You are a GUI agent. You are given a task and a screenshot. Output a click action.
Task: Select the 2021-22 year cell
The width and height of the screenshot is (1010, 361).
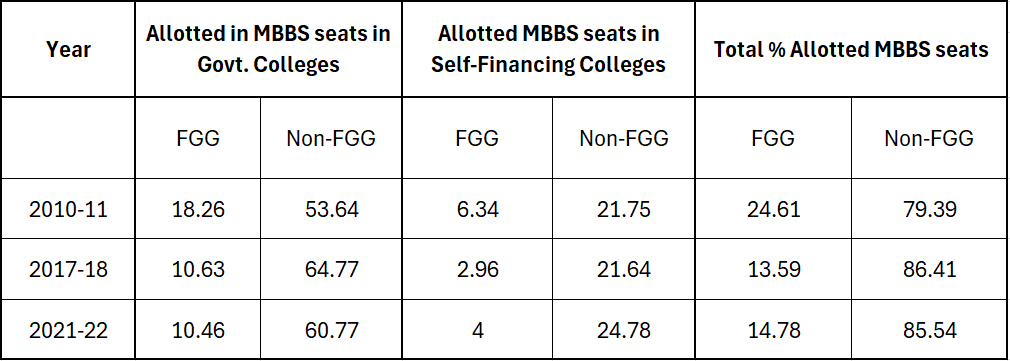(x=68, y=329)
